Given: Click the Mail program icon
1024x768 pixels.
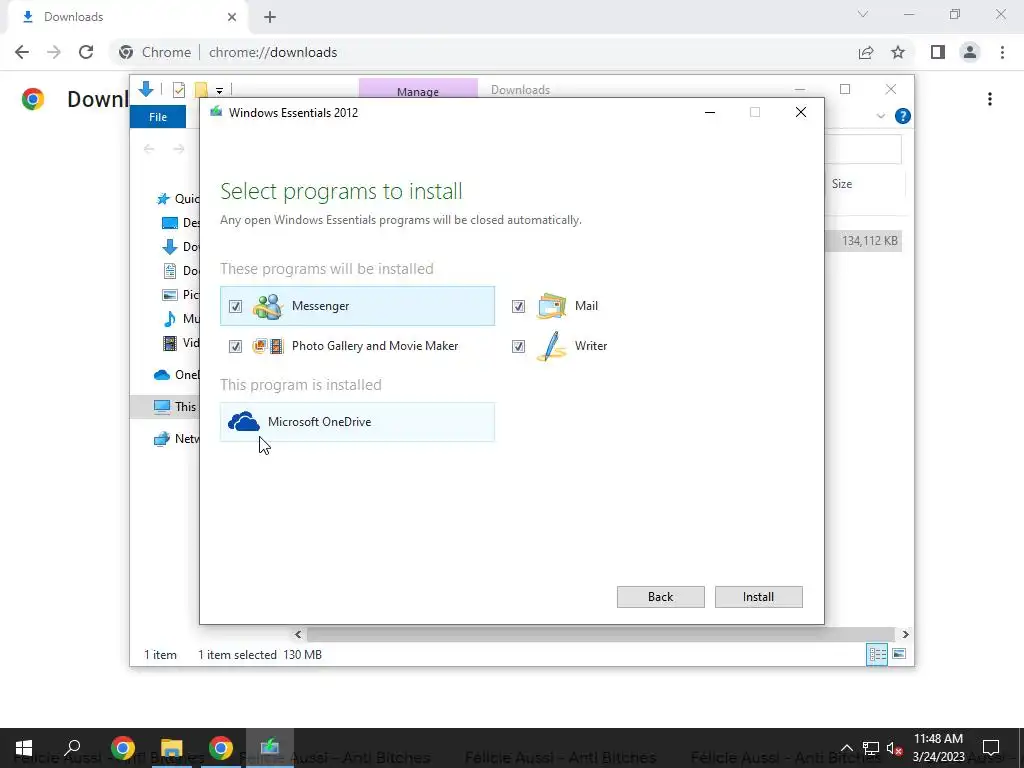Looking at the screenshot, I should [x=551, y=306].
